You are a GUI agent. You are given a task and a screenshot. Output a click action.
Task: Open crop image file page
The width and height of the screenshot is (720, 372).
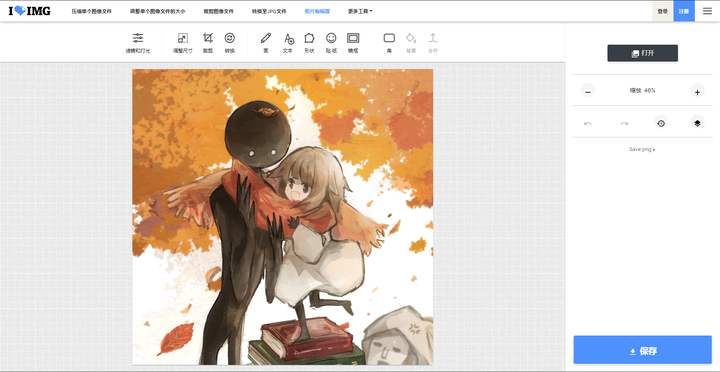point(219,11)
